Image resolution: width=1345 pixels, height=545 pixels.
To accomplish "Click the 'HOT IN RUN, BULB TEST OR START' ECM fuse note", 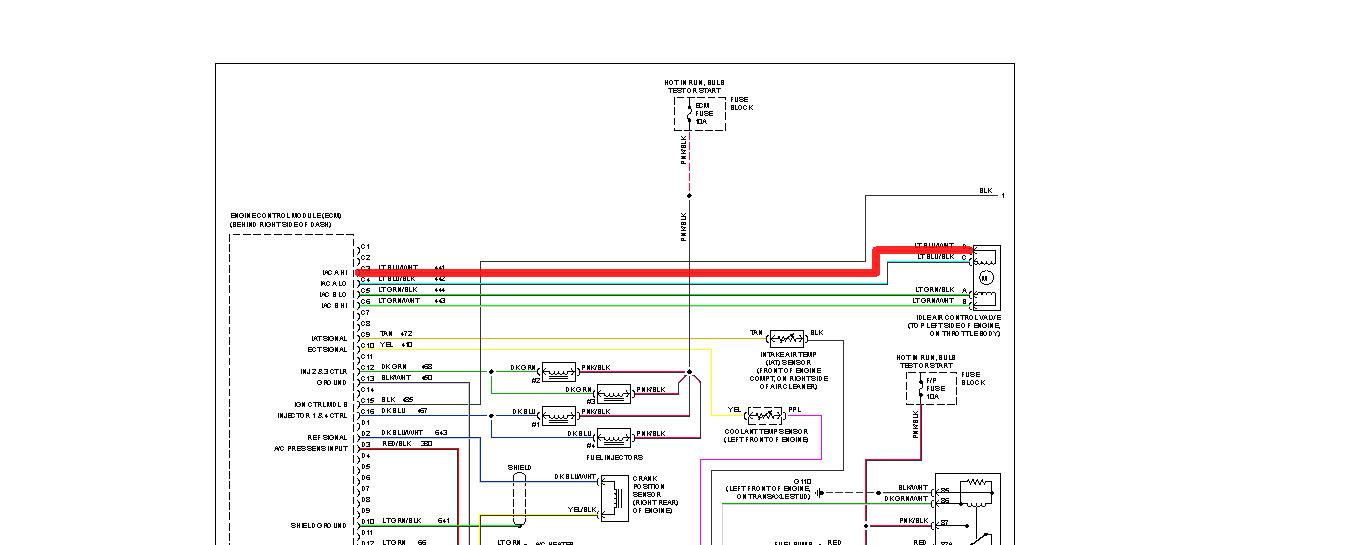I will (694, 87).
